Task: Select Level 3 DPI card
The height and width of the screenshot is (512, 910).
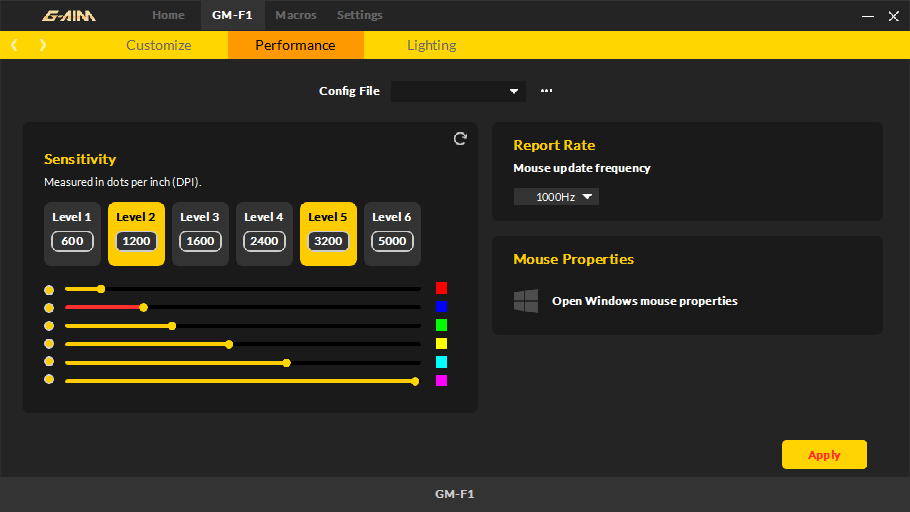Action: (x=200, y=234)
